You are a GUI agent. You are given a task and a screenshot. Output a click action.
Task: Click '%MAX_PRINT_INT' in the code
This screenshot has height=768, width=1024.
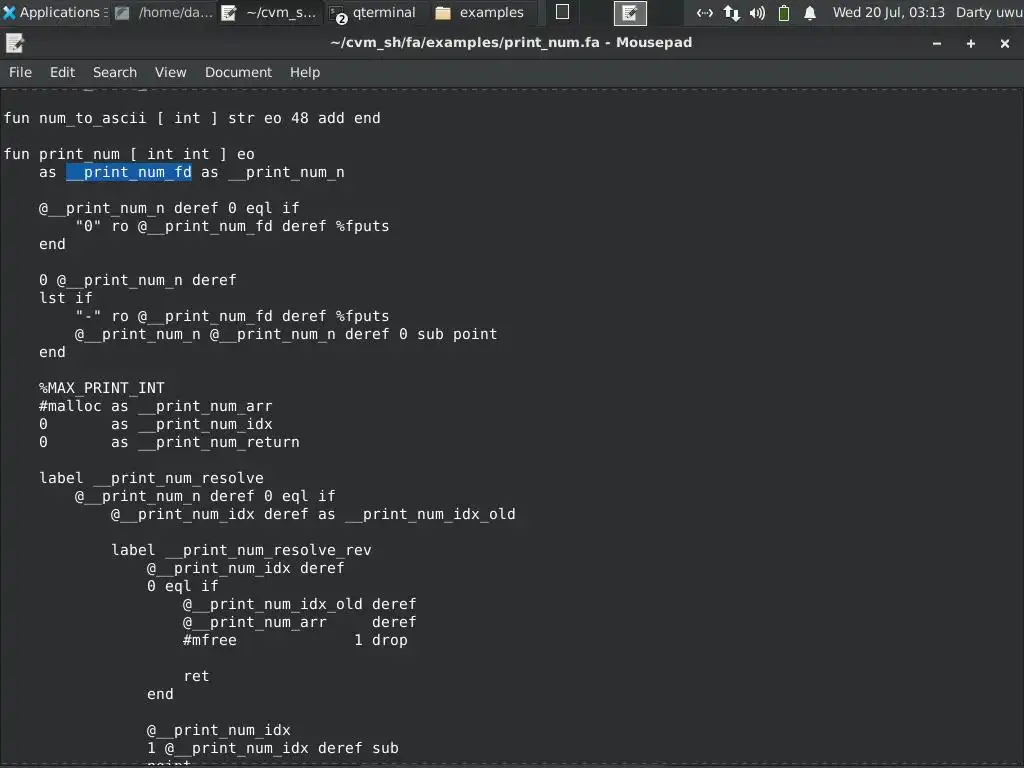click(x=102, y=388)
